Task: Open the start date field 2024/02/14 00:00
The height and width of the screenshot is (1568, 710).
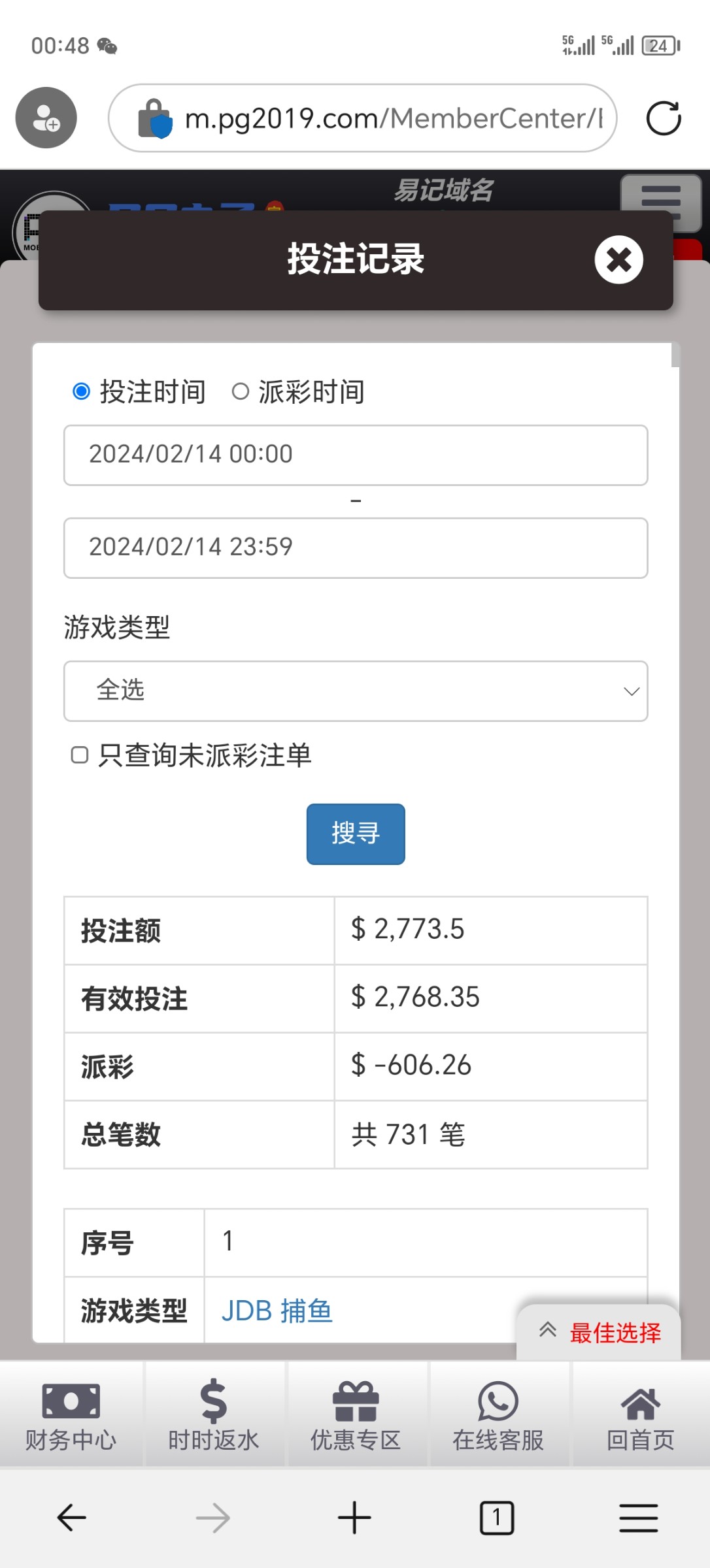Action: click(x=356, y=455)
